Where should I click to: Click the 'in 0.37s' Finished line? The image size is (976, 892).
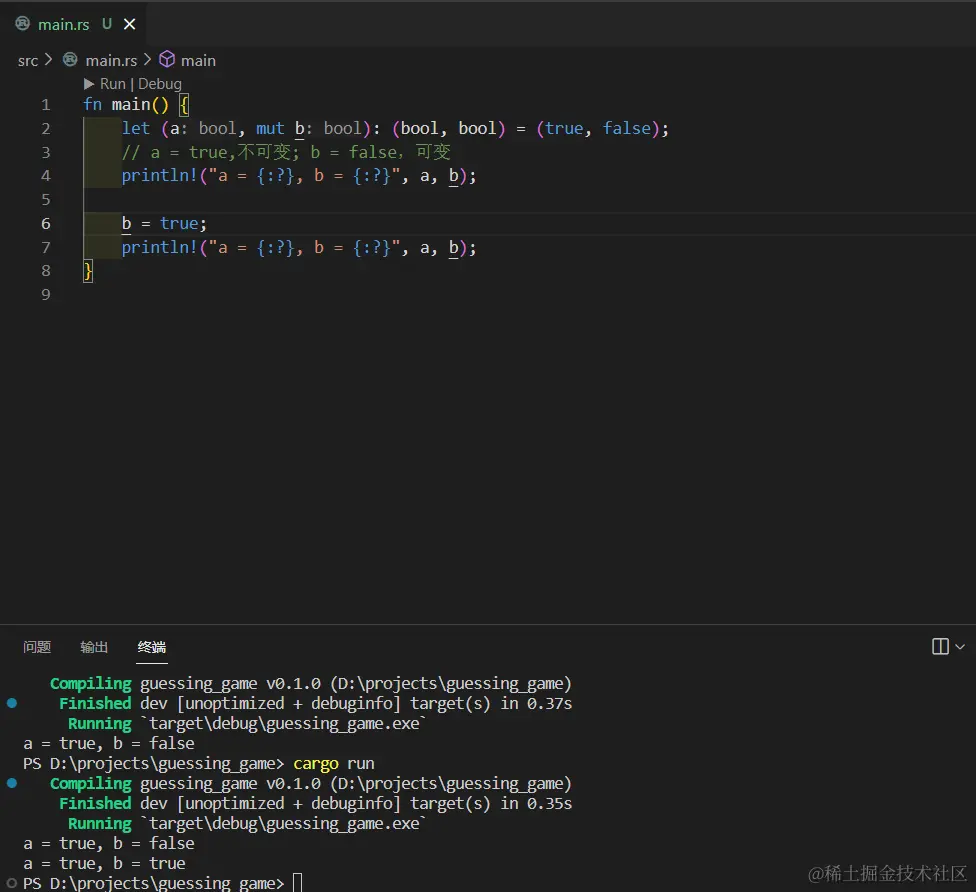[x=316, y=703]
